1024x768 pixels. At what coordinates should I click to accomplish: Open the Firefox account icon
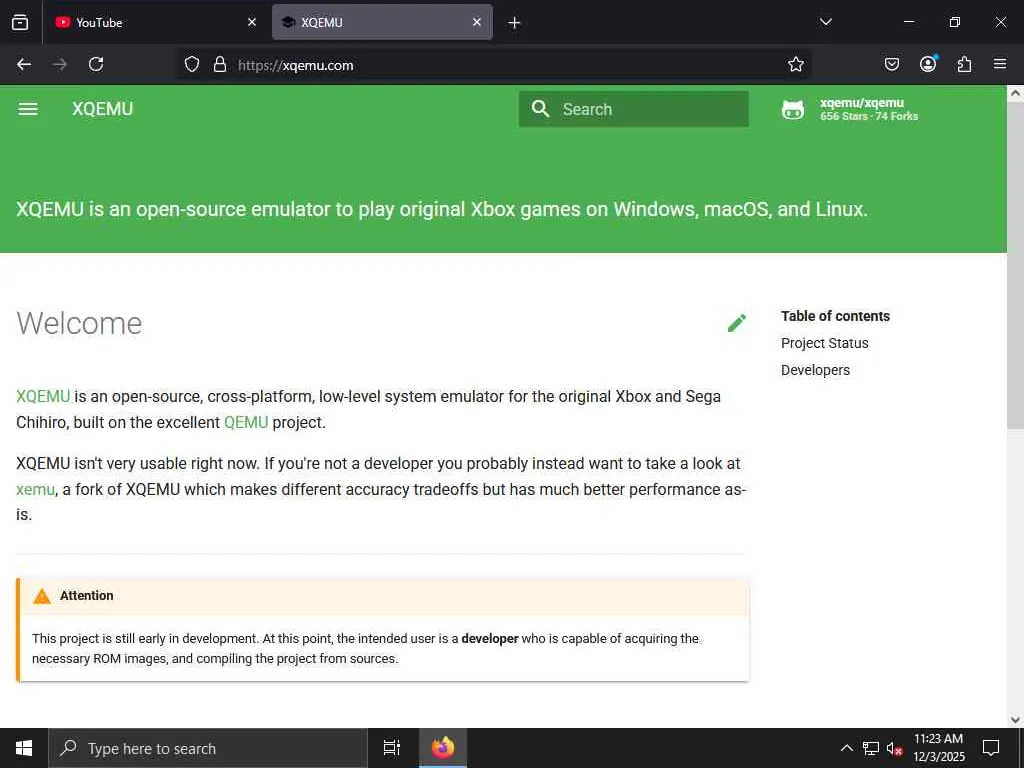[x=928, y=63]
